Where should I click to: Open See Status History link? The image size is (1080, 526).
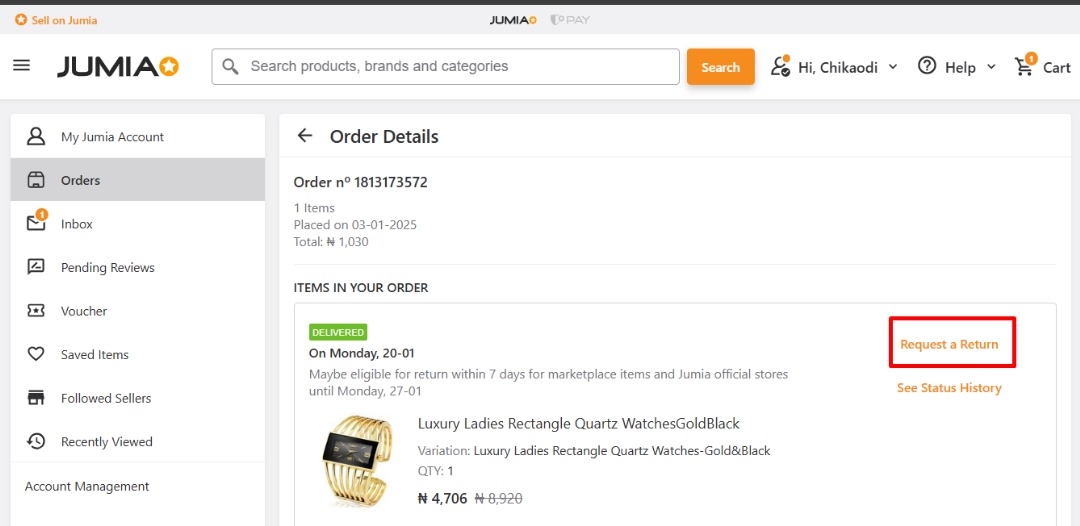point(949,388)
